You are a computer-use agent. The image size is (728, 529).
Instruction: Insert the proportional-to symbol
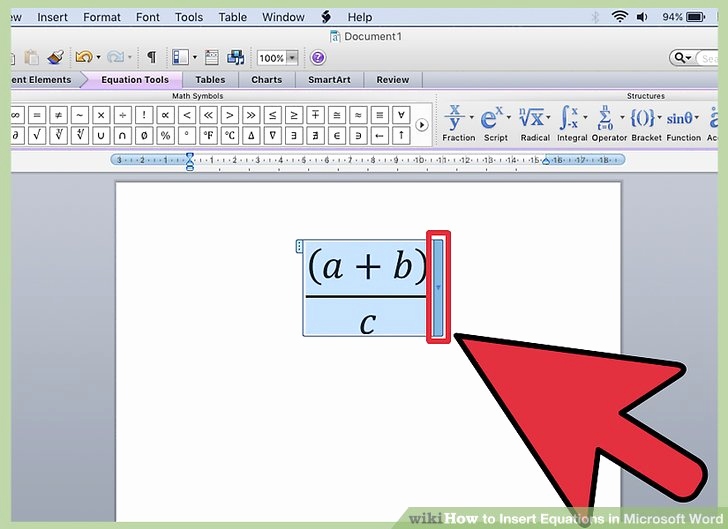tap(165, 115)
